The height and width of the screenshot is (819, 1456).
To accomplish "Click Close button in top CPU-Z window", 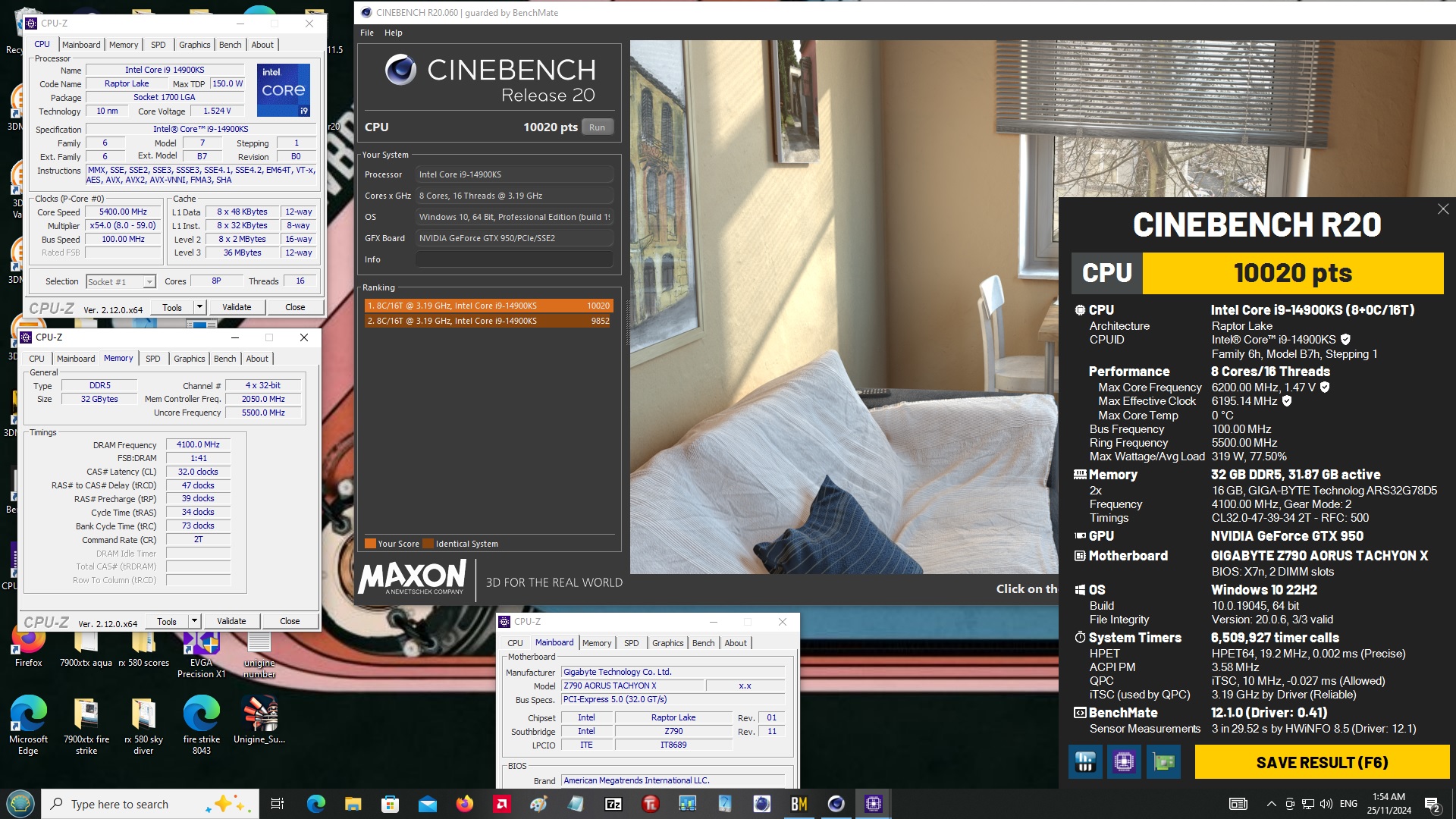I will point(295,307).
